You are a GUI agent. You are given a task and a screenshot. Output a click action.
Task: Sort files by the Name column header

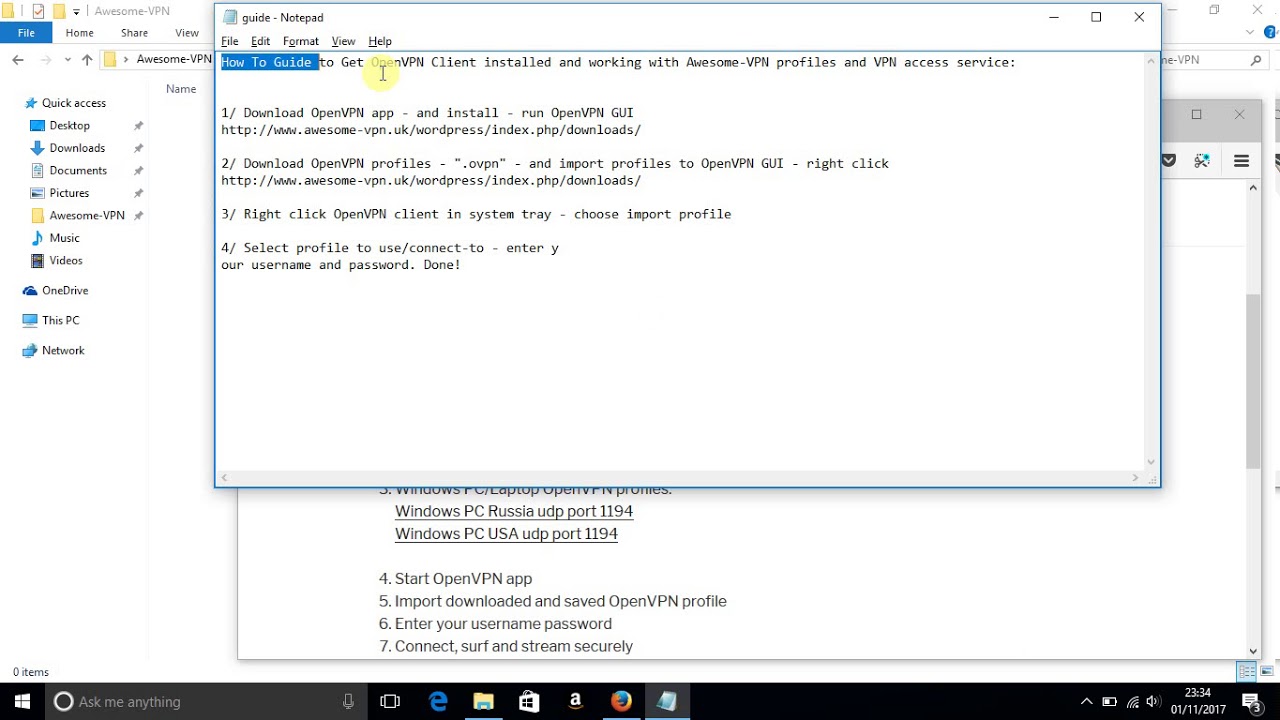(181, 89)
